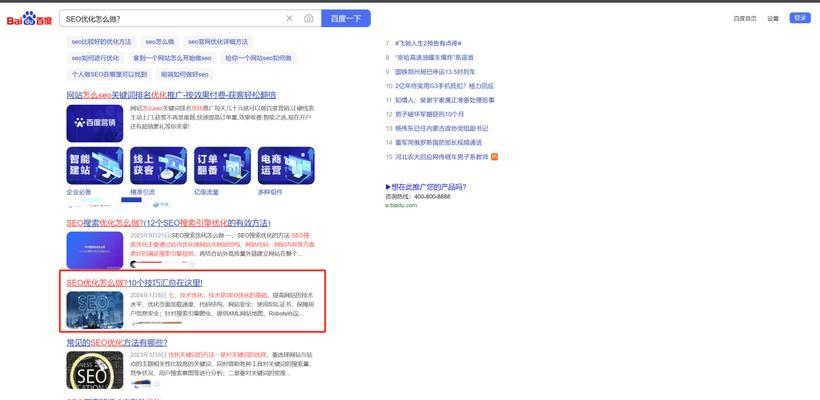The width and height of the screenshot is (820, 400).
Task: Open the Baidu logo home link
Action: click(x=29, y=19)
